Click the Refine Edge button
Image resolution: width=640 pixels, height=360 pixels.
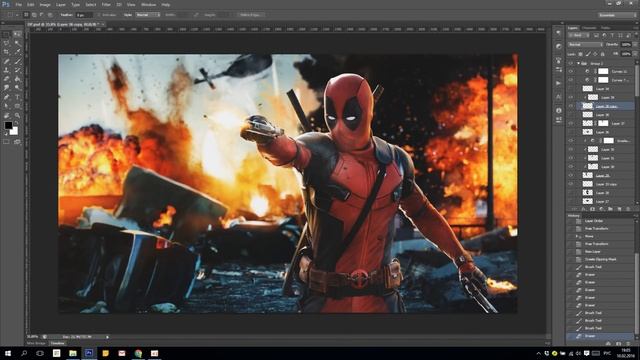251,15
